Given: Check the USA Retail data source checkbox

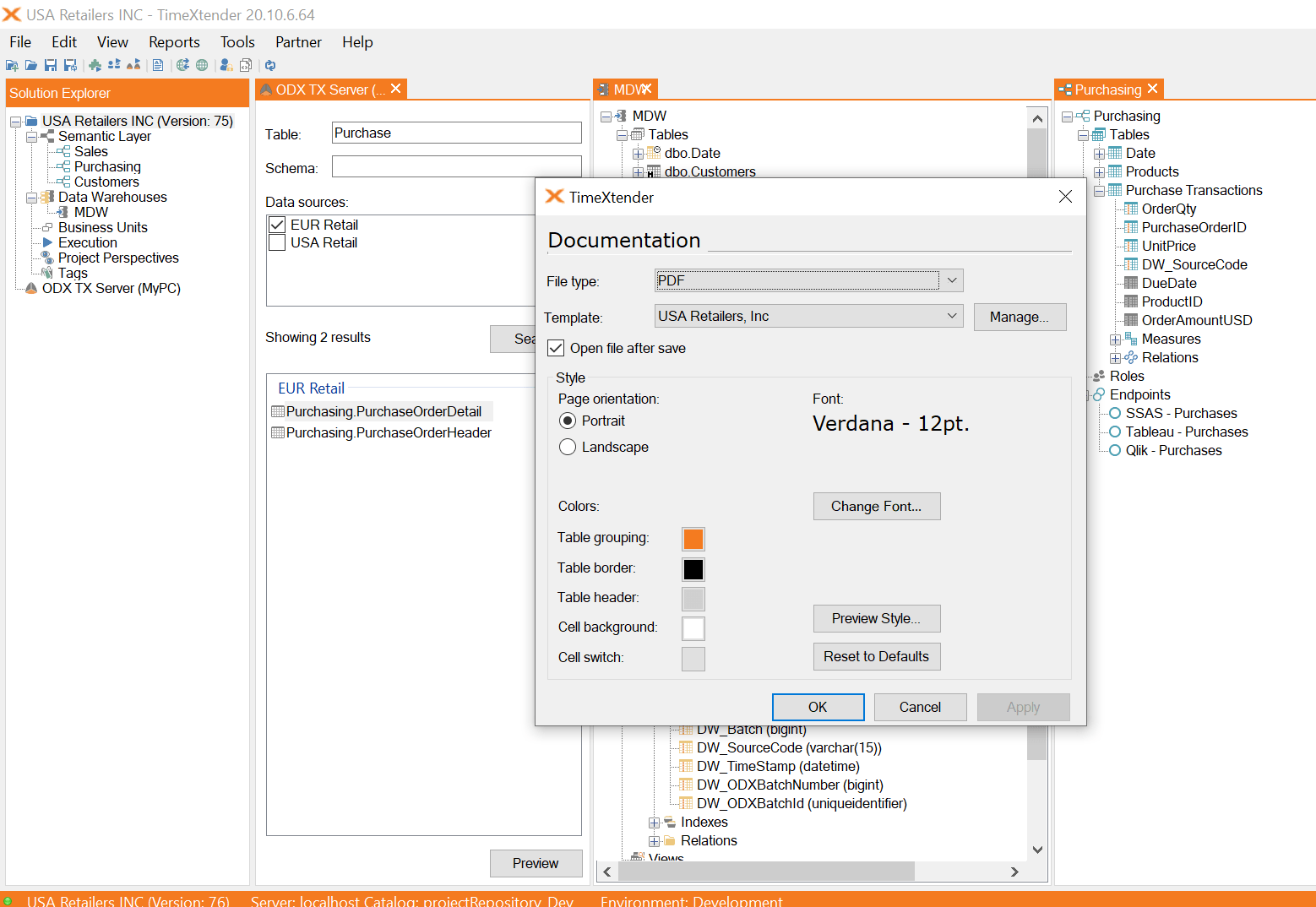Looking at the screenshot, I should (x=277, y=242).
